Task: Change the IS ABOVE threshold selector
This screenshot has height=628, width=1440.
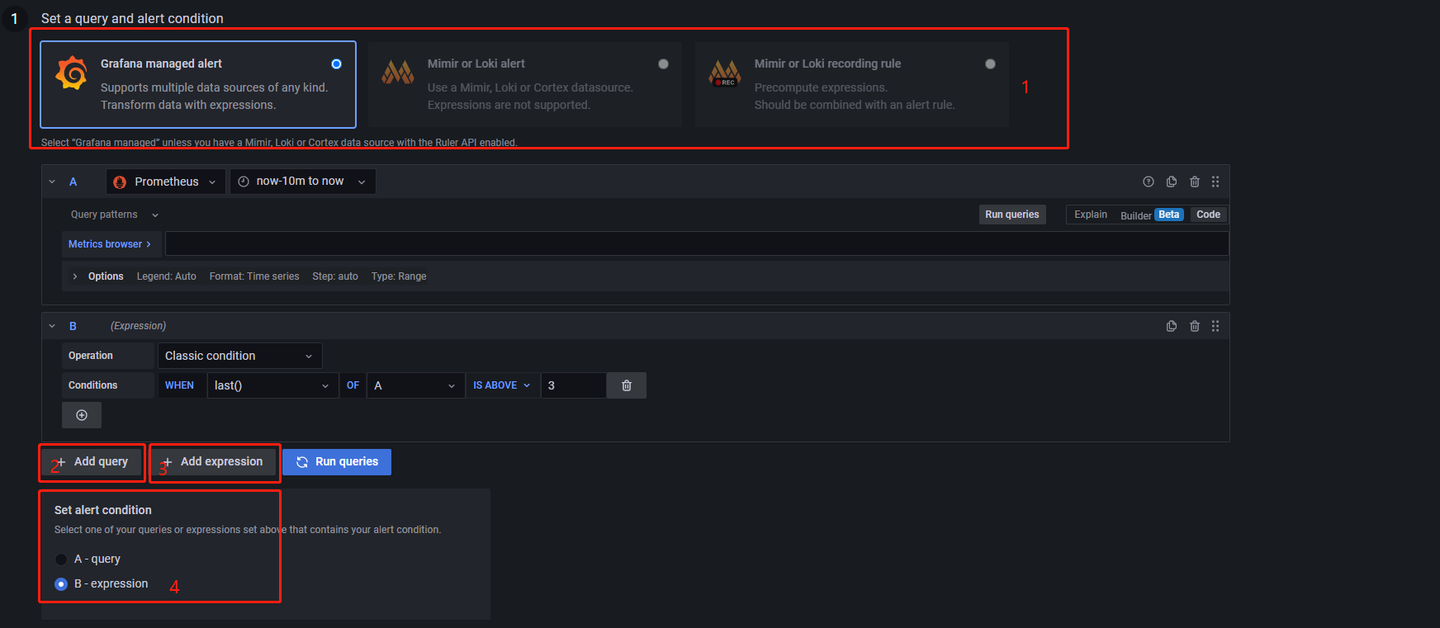Action: [x=501, y=385]
